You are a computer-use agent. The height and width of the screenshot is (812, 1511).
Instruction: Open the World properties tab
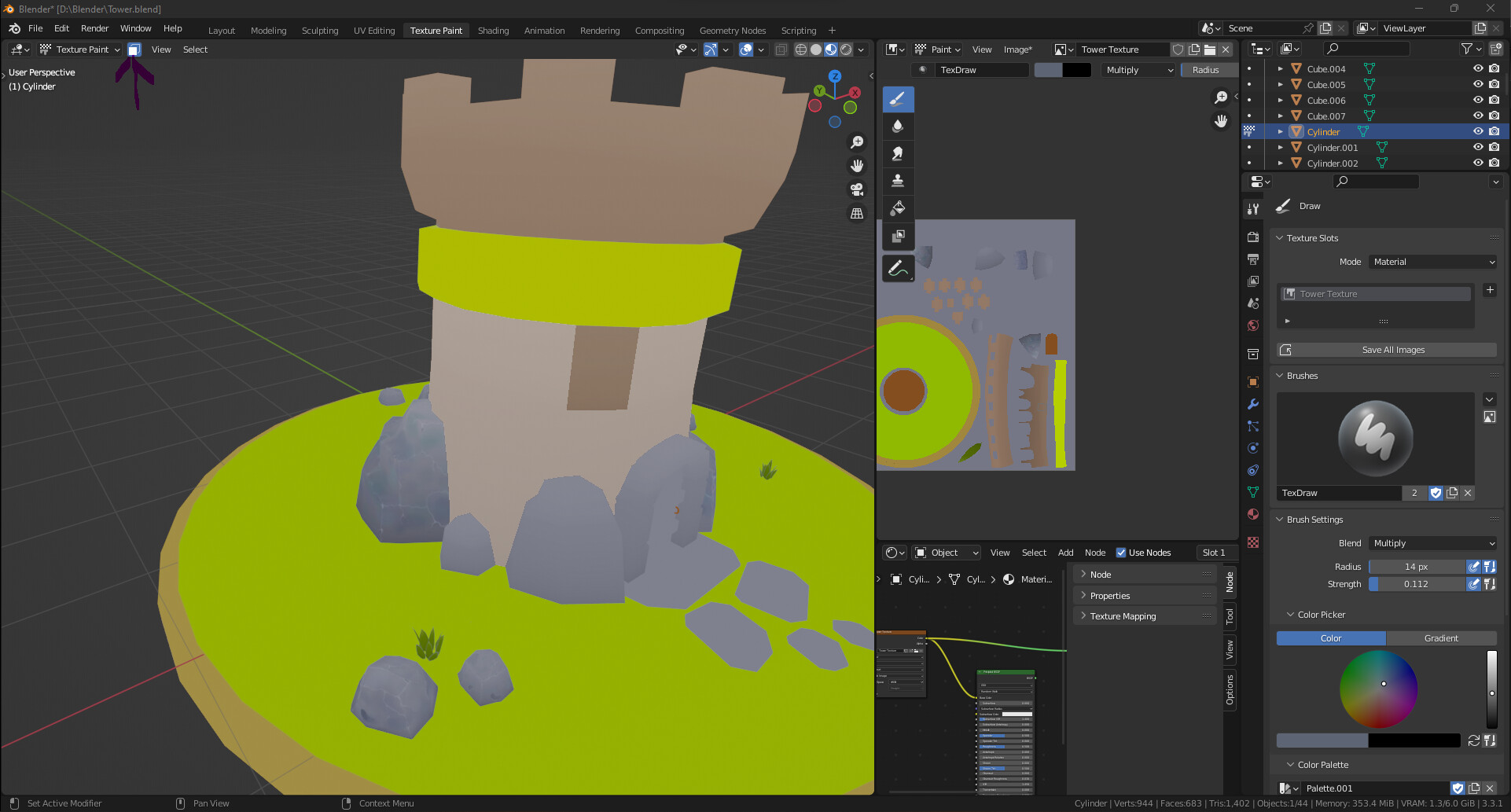pyautogui.click(x=1253, y=325)
